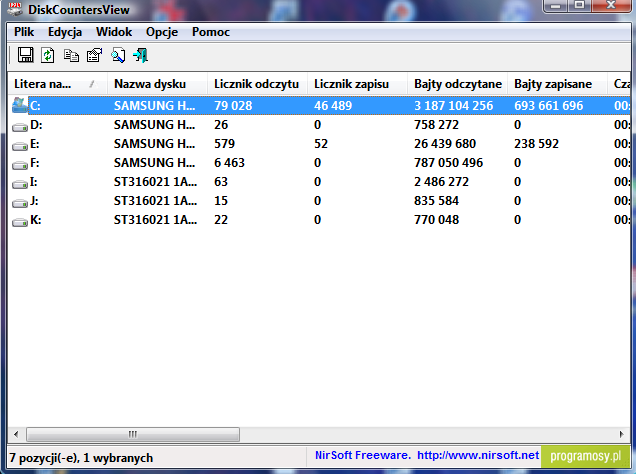The width and height of the screenshot is (636, 474).
Task: Click the DiskCountersView title bar app icon
Action: 15,9
